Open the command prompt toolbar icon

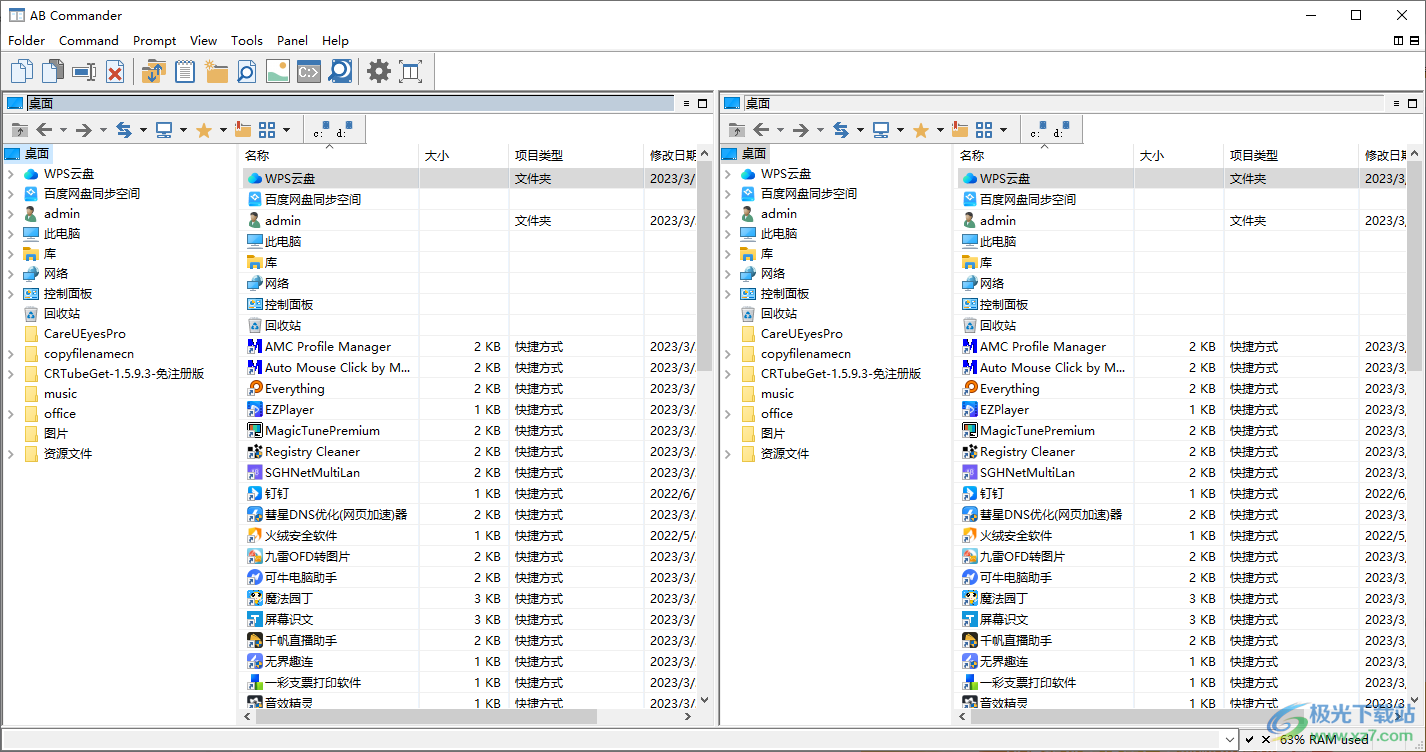click(309, 71)
